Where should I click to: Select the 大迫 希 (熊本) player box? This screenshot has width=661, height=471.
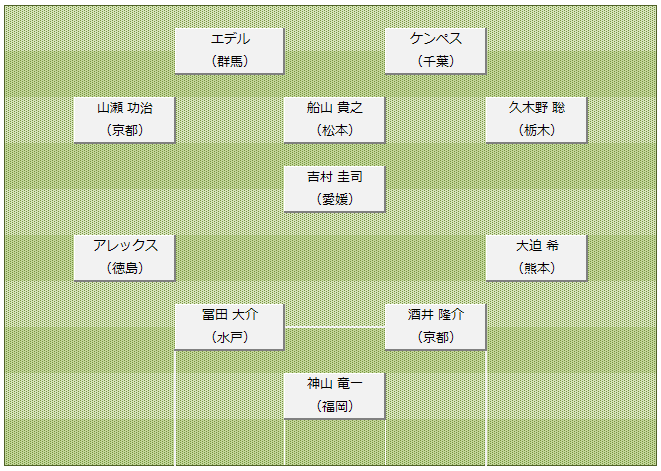[536, 258]
